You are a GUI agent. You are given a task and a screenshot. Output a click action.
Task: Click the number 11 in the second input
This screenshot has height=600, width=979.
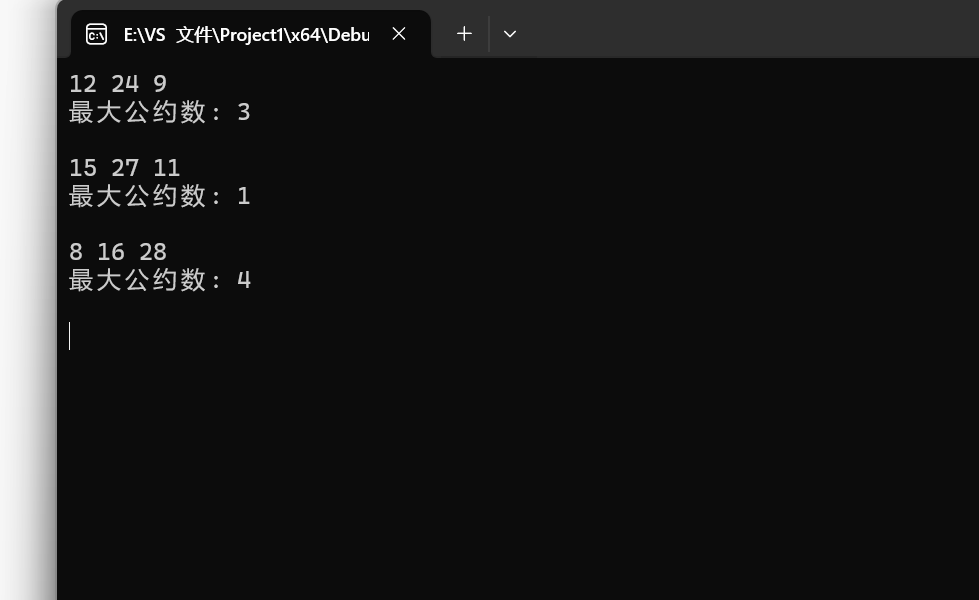tap(167, 168)
